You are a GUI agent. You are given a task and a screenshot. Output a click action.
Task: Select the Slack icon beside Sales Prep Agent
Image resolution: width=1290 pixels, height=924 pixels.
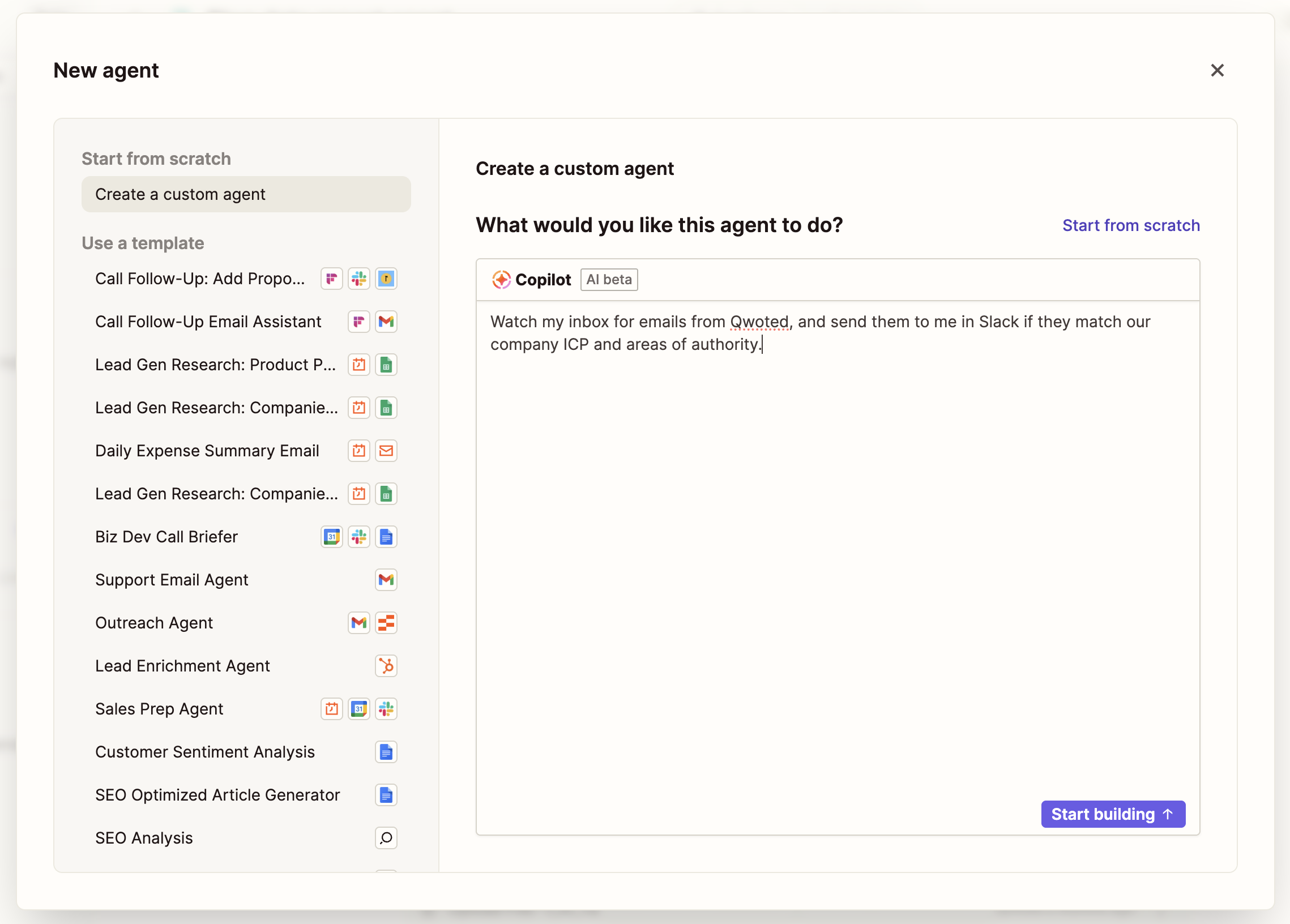click(386, 708)
